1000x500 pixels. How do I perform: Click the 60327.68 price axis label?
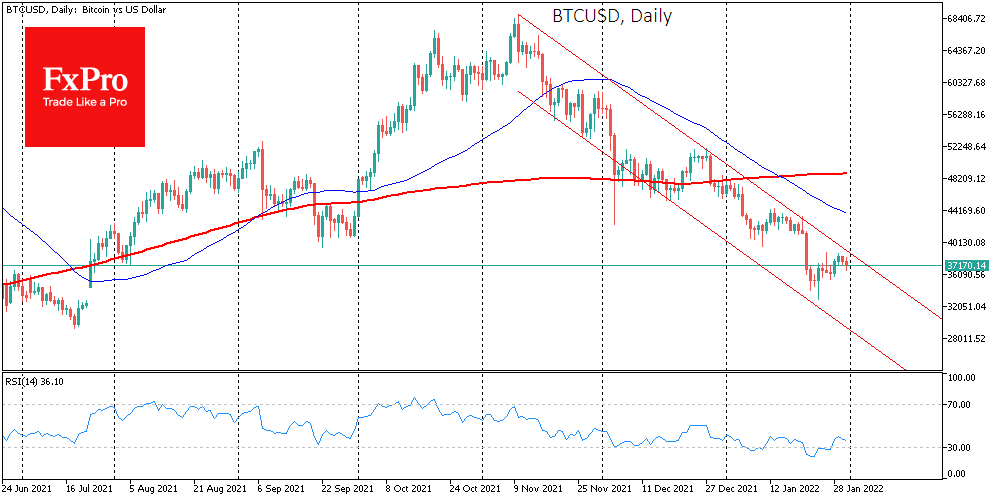pos(967,83)
